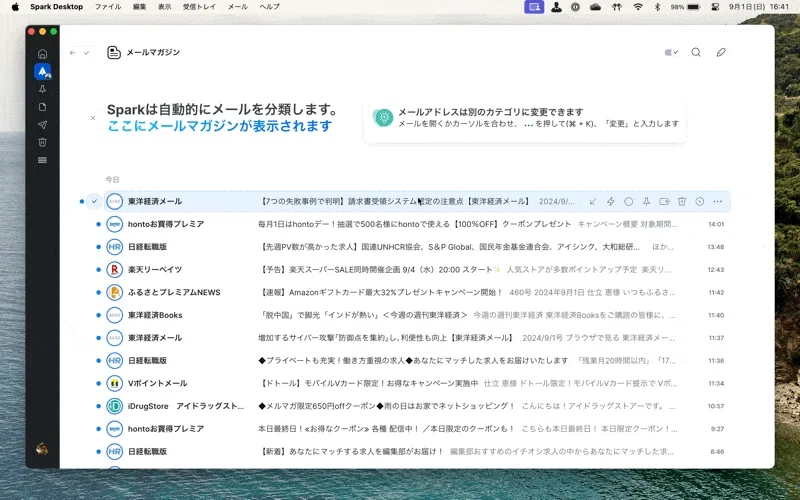The width and height of the screenshot is (800, 500).
Task: Open the 日経転職版 email from 11:36
Action: coord(417,361)
